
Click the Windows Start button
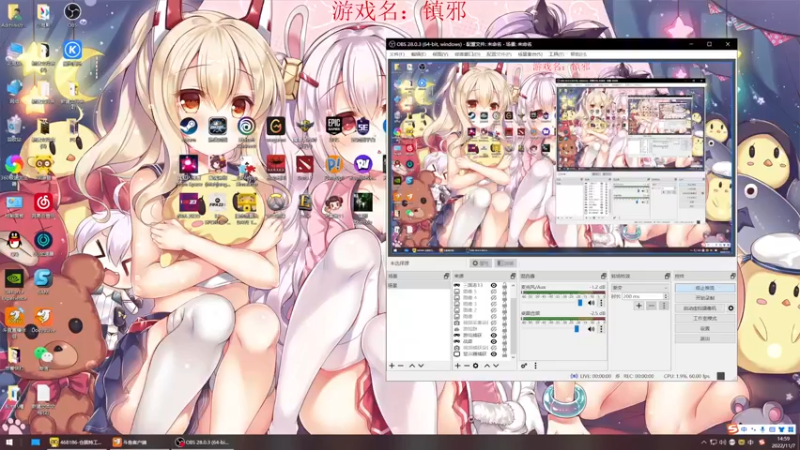coord(9,442)
